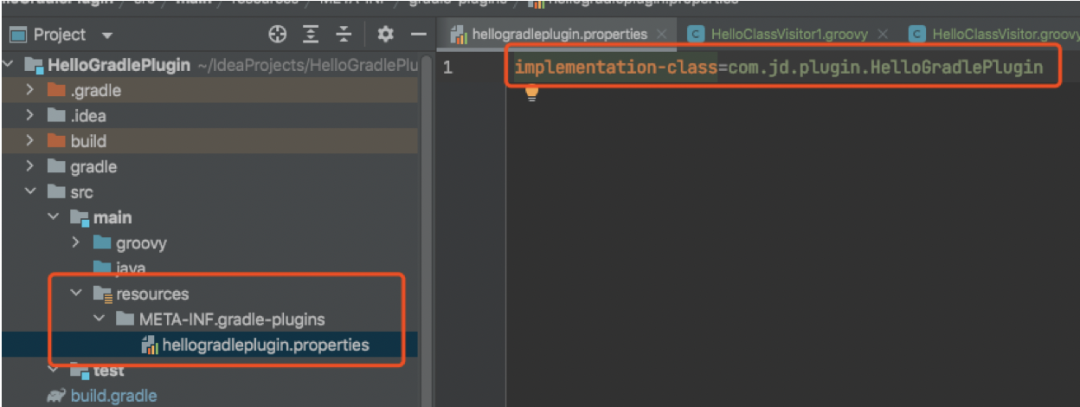Switch to the HelloClassVisitor1.groovy tab
Image resolution: width=1080 pixels, height=407 pixels.
(x=789, y=34)
